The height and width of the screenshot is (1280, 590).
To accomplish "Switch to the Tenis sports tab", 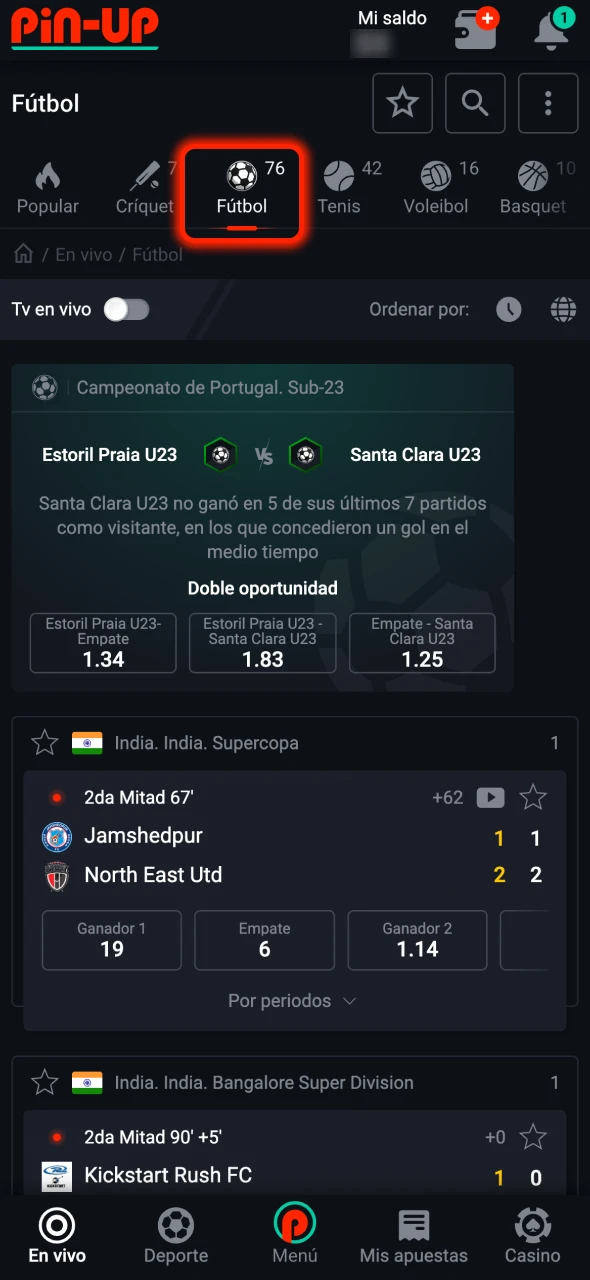I will 338,190.
